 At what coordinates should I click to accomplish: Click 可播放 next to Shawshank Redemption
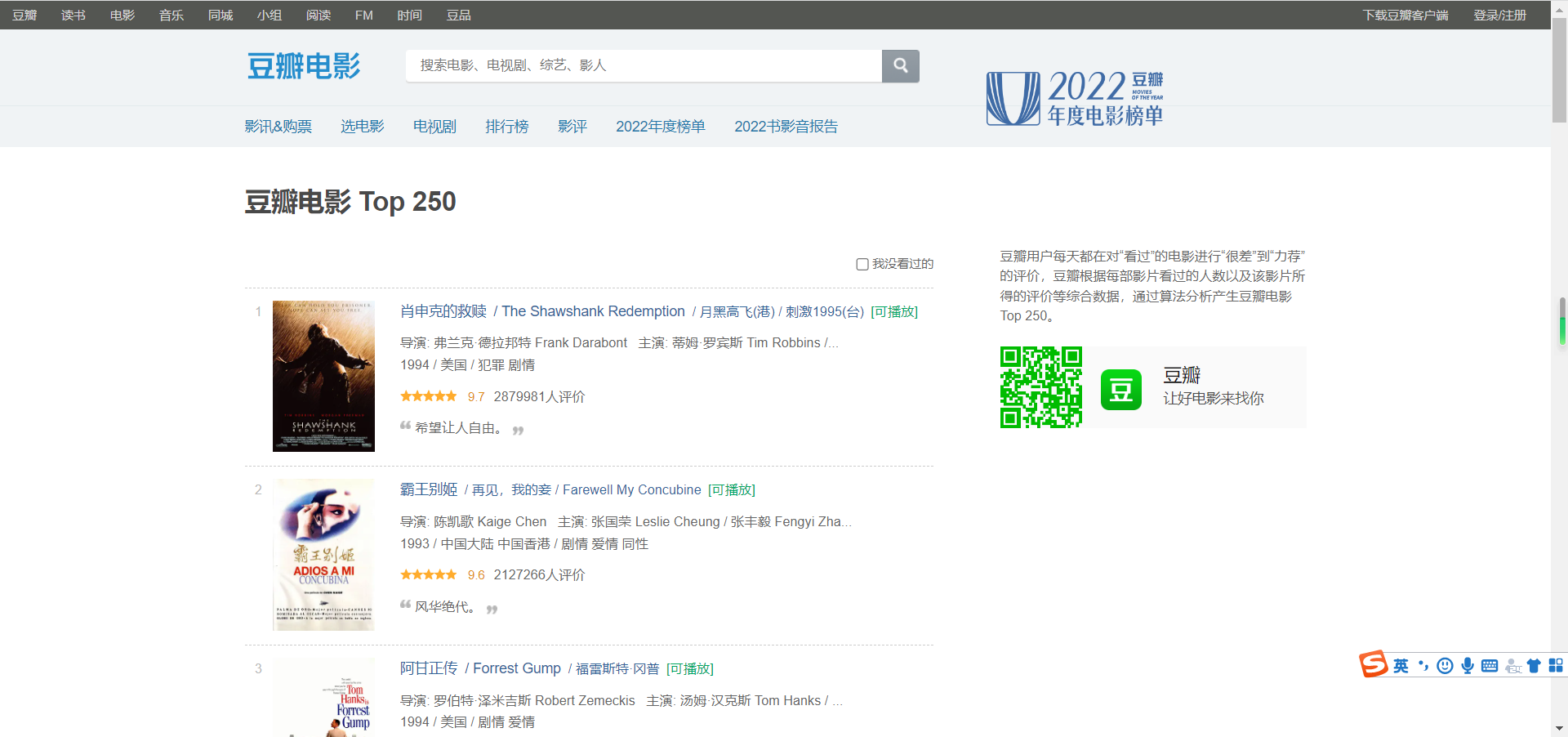(894, 312)
